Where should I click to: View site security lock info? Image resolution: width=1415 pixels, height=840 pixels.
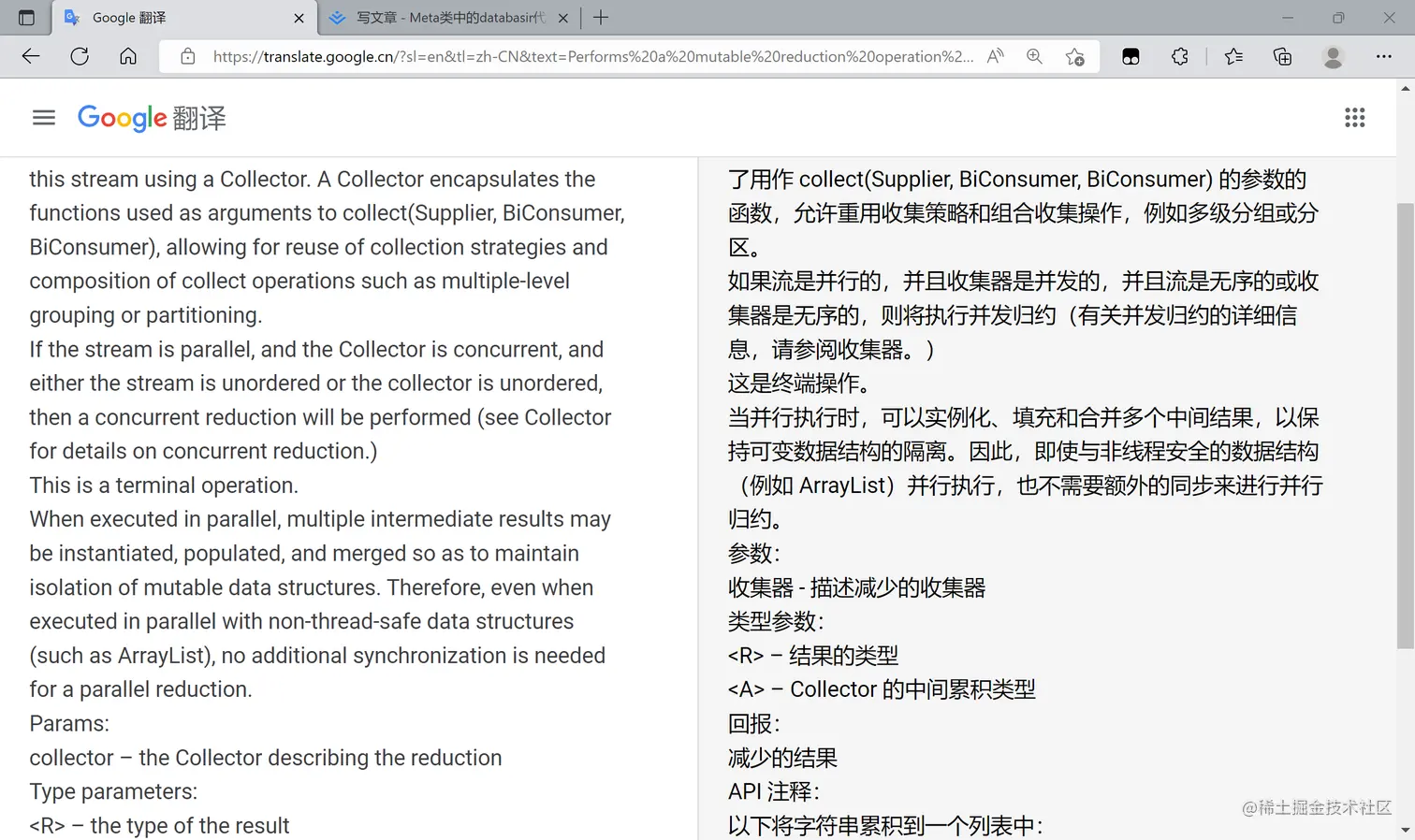tap(188, 56)
